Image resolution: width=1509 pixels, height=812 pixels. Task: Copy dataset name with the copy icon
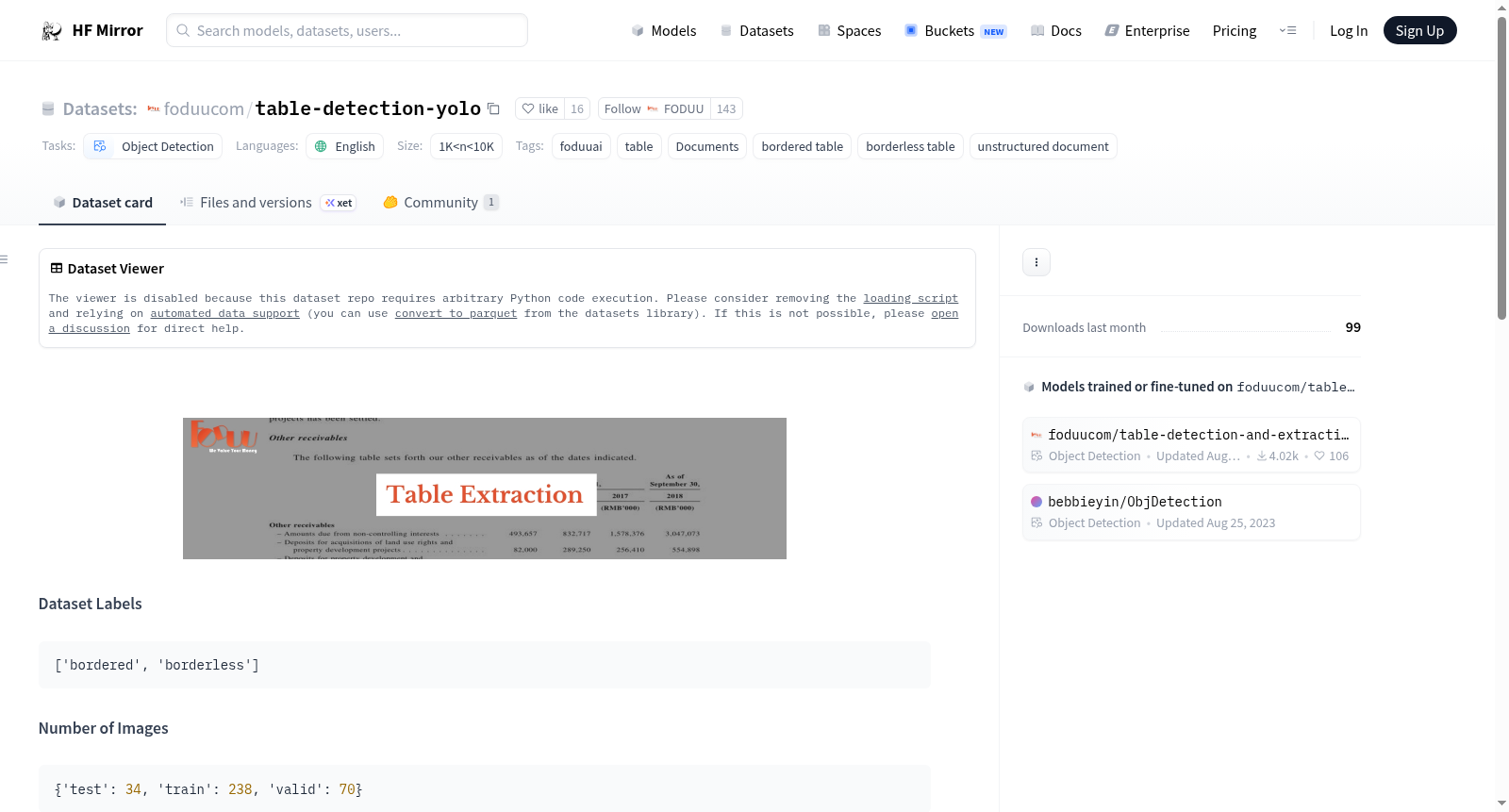pos(493,109)
